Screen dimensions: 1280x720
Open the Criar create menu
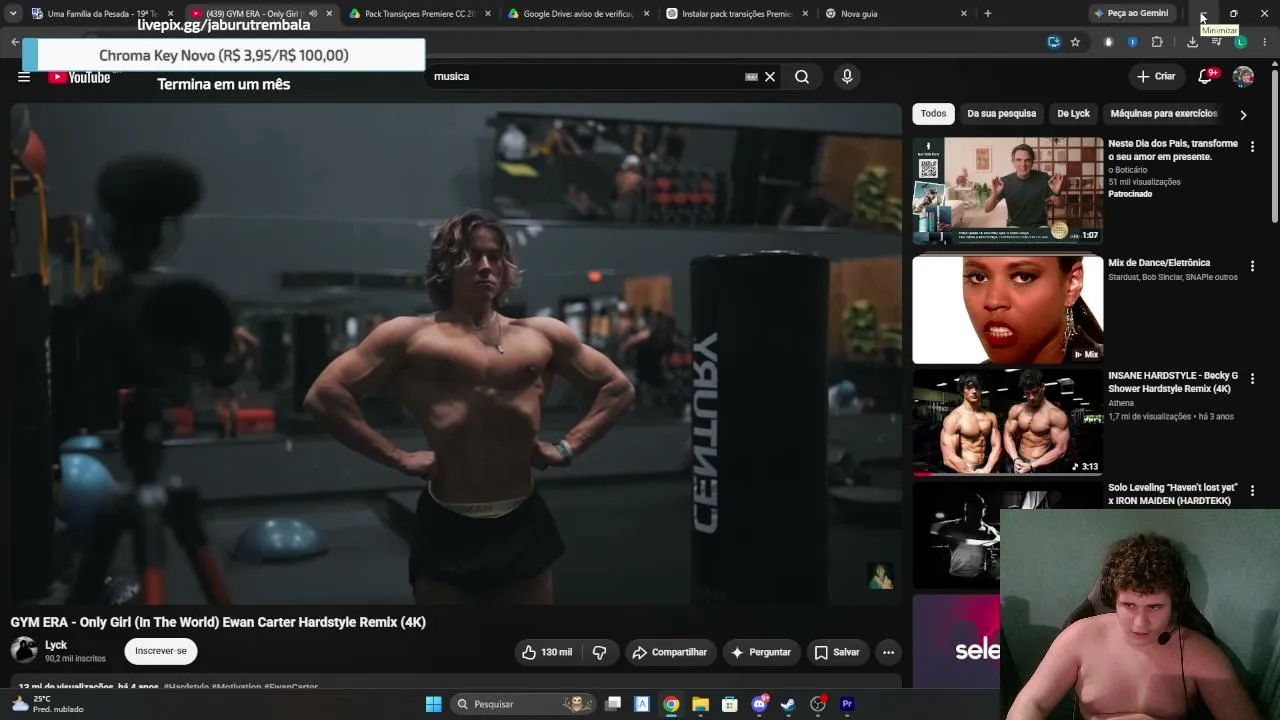click(1156, 77)
